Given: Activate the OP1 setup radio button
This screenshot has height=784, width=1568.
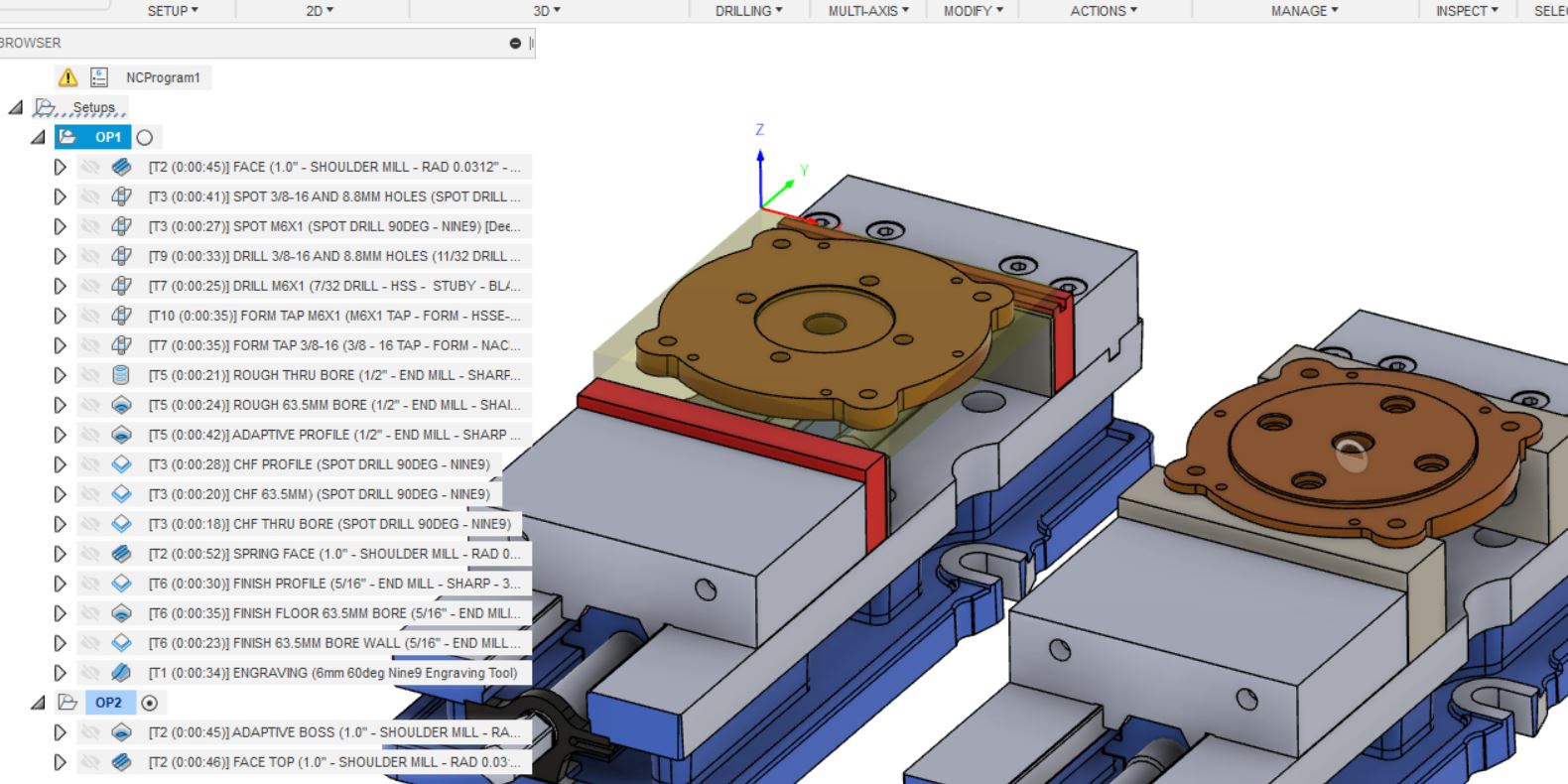Looking at the screenshot, I should (145, 137).
